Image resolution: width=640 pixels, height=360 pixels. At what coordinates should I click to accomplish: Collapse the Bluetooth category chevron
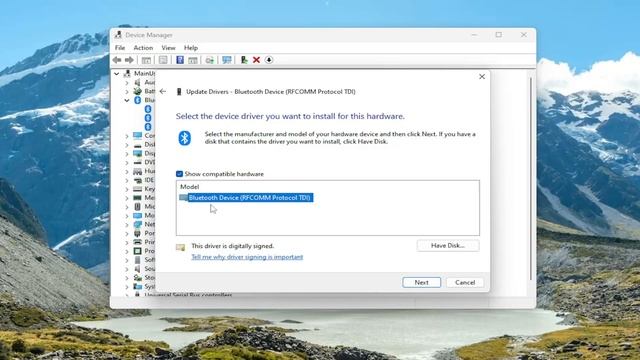pos(127,100)
